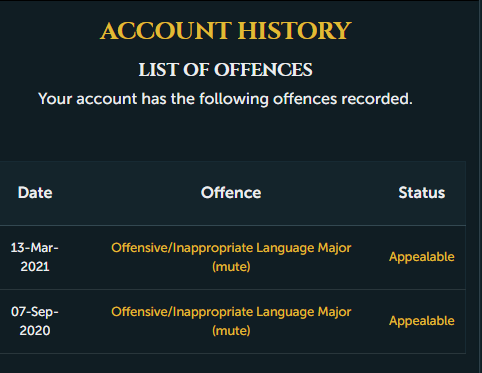Click the 07-Sep- date text in second row
The image size is (482, 373).
(x=35, y=312)
